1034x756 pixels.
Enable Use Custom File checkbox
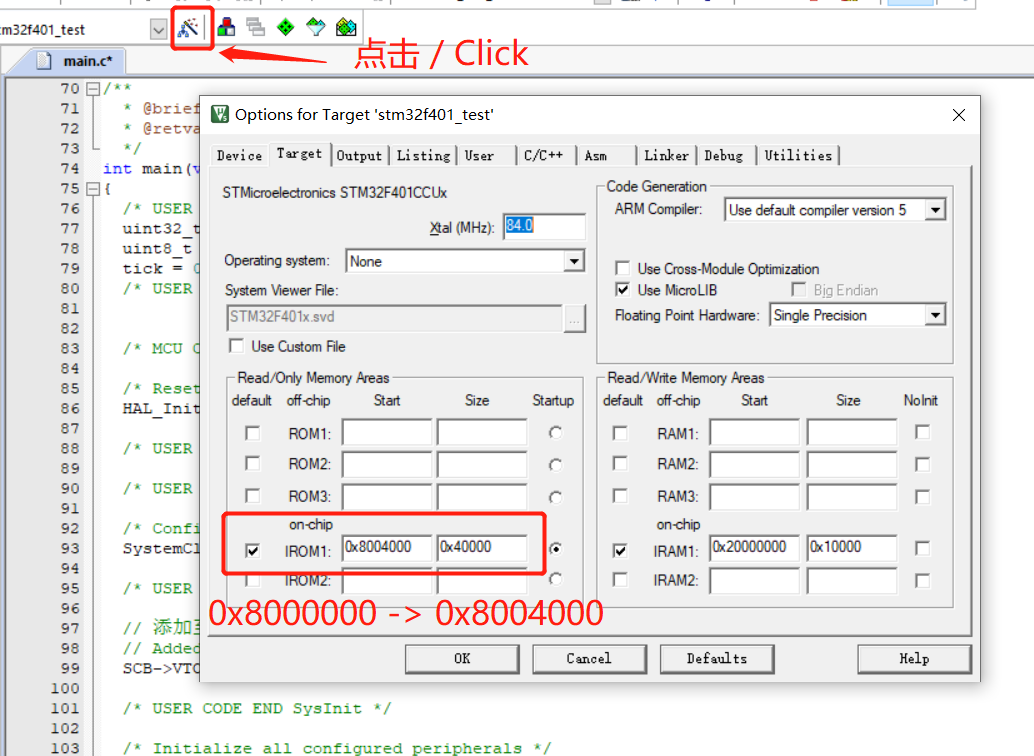[x=236, y=346]
